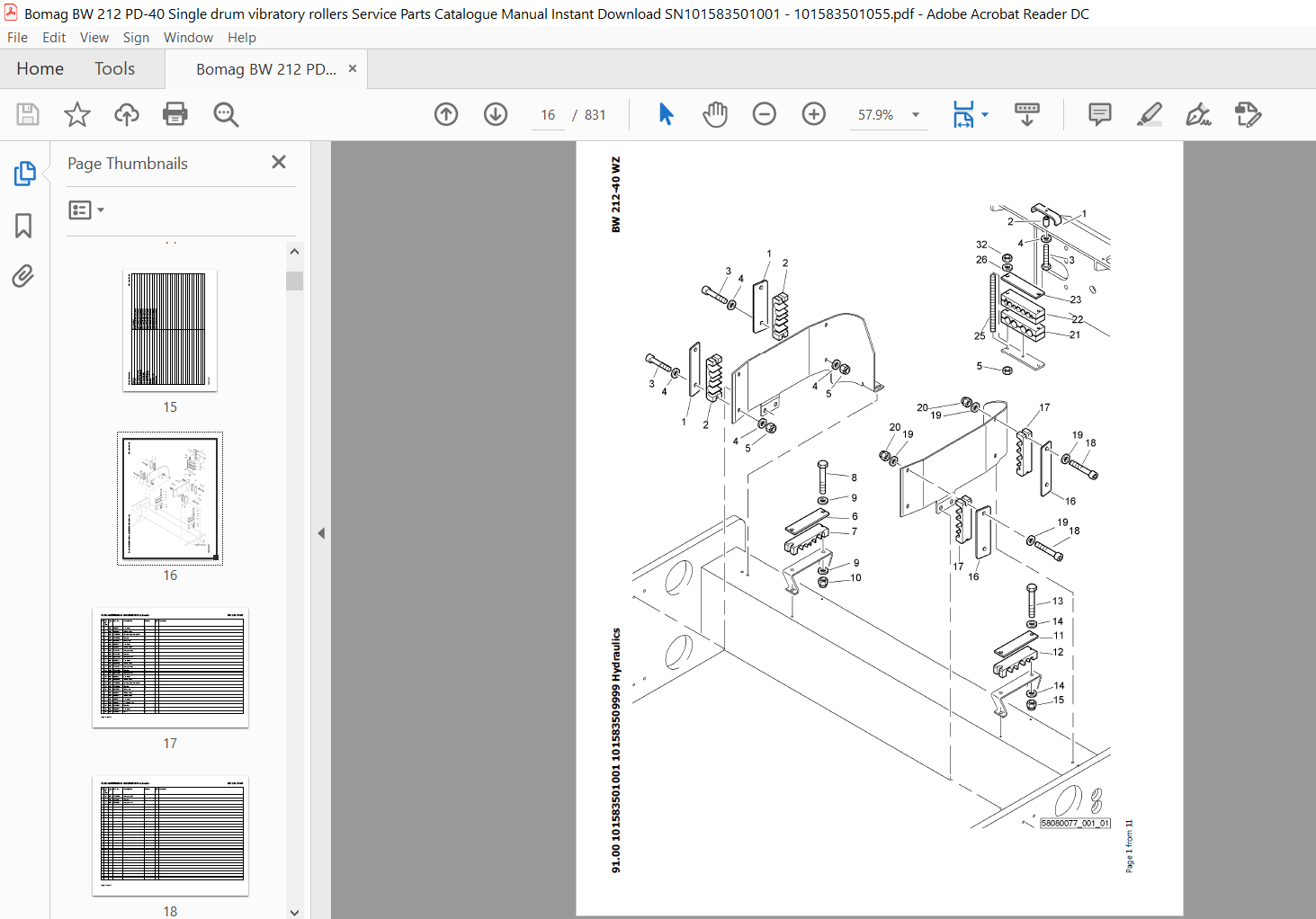Close the Page Thumbnails panel

pyautogui.click(x=279, y=162)
